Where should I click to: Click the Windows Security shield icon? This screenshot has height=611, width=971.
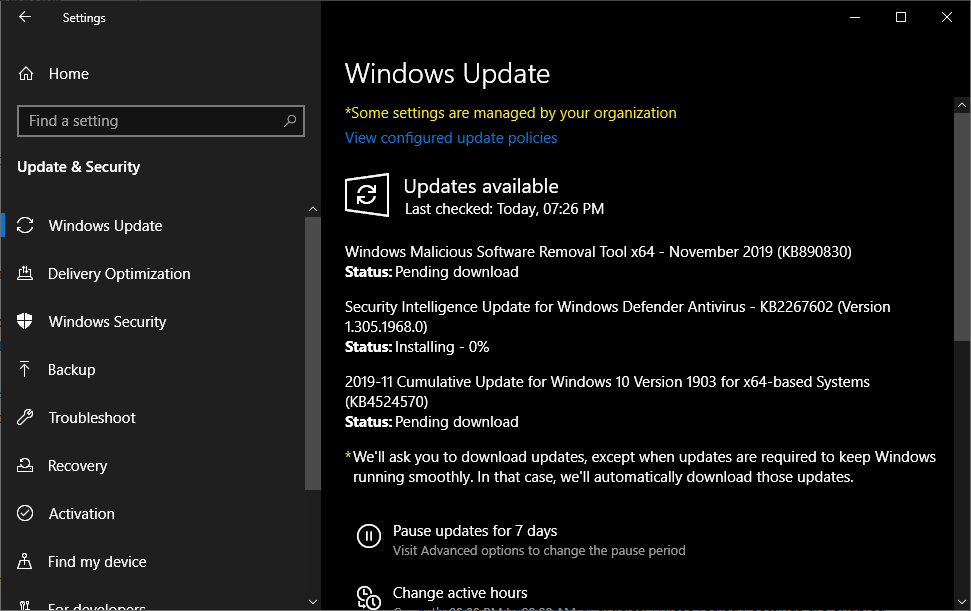(x=25, y=321)
